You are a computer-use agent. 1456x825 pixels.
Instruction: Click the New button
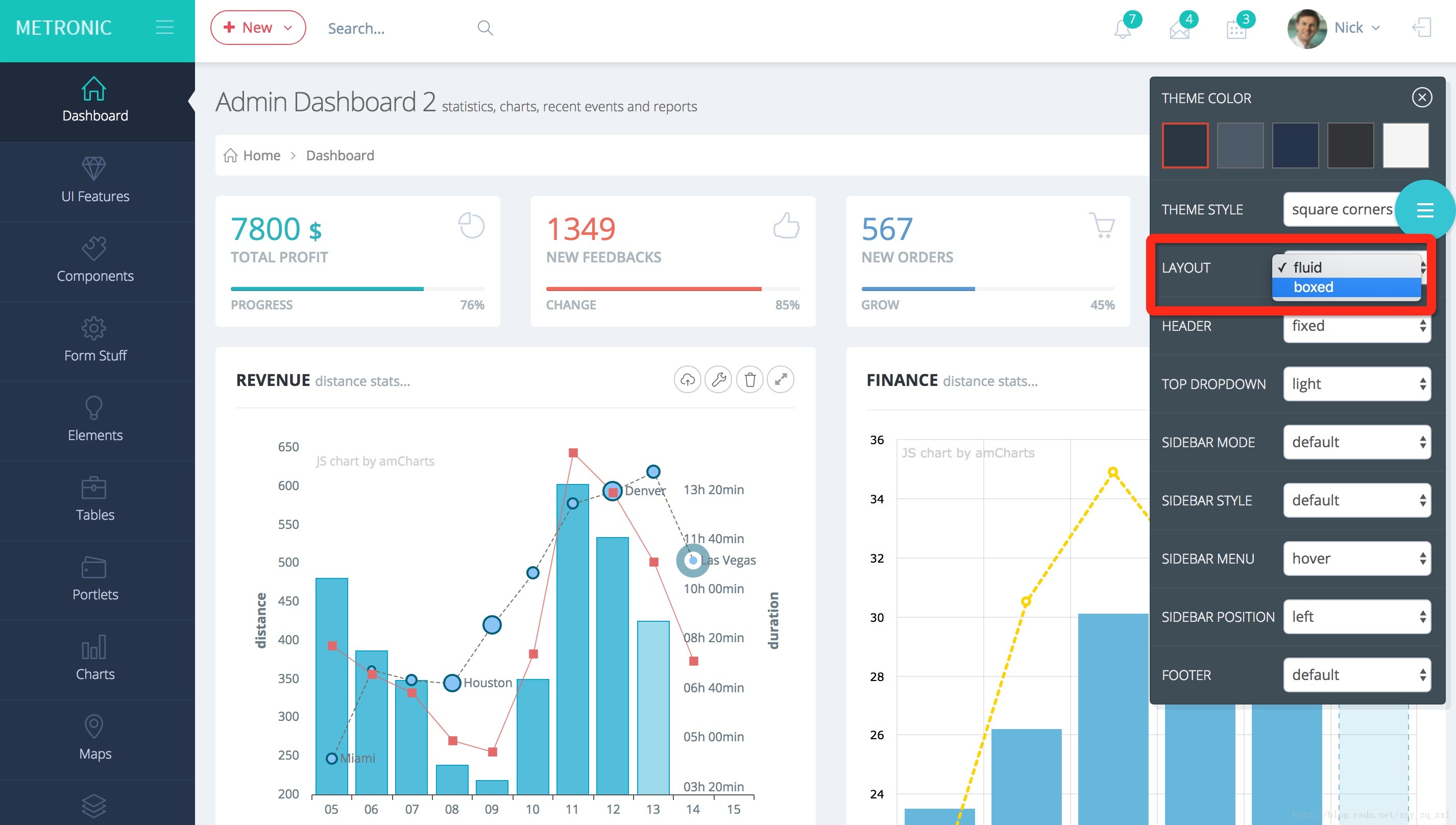pos(258,28)
